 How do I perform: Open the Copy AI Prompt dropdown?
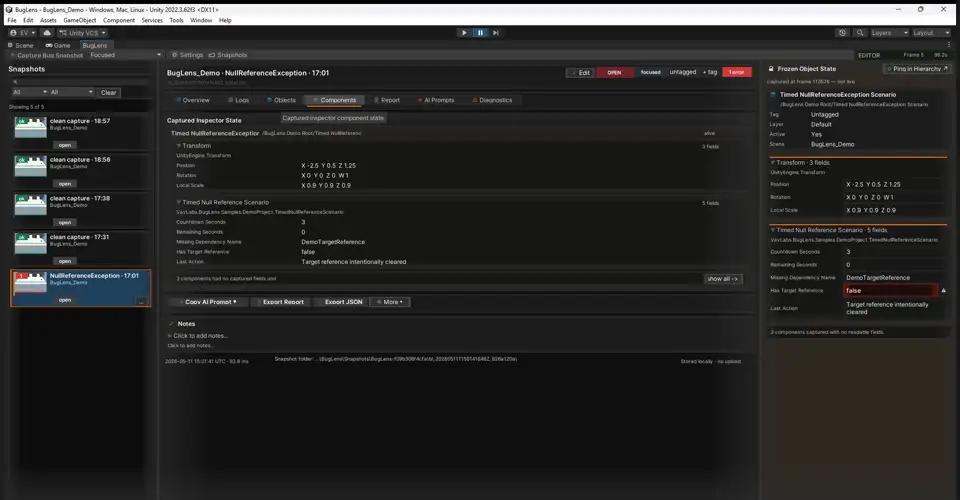pos(208,302)
